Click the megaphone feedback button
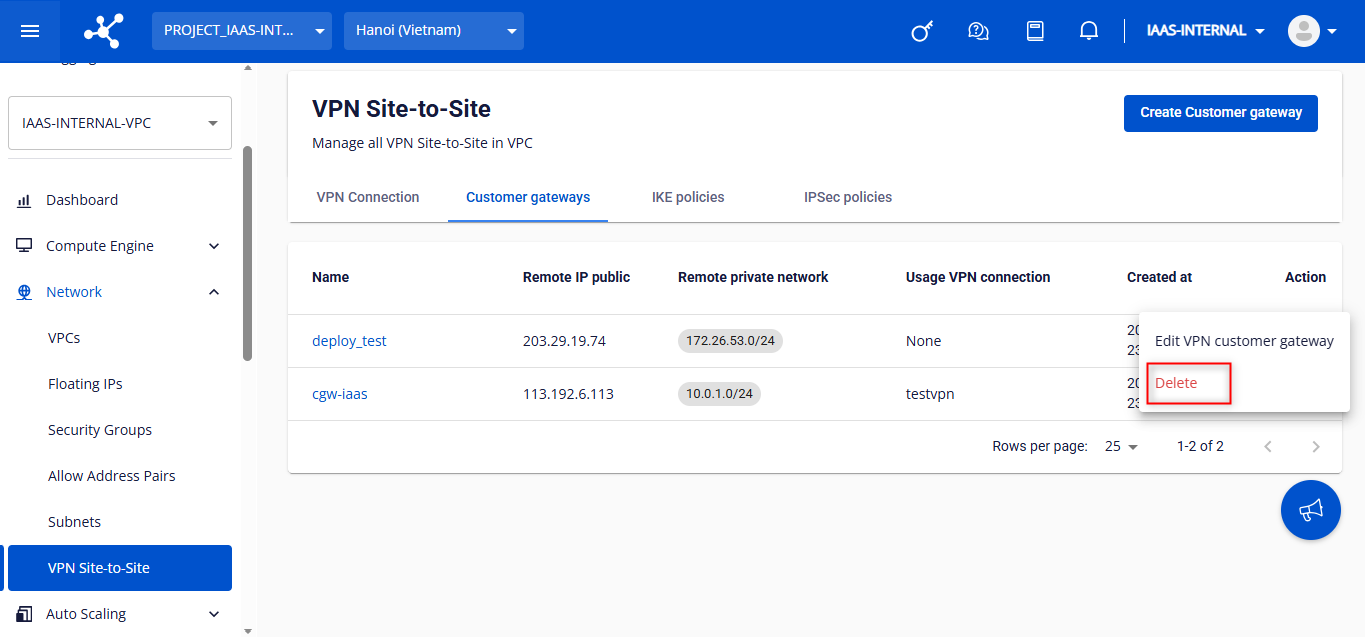 [x=1310, y=510]
